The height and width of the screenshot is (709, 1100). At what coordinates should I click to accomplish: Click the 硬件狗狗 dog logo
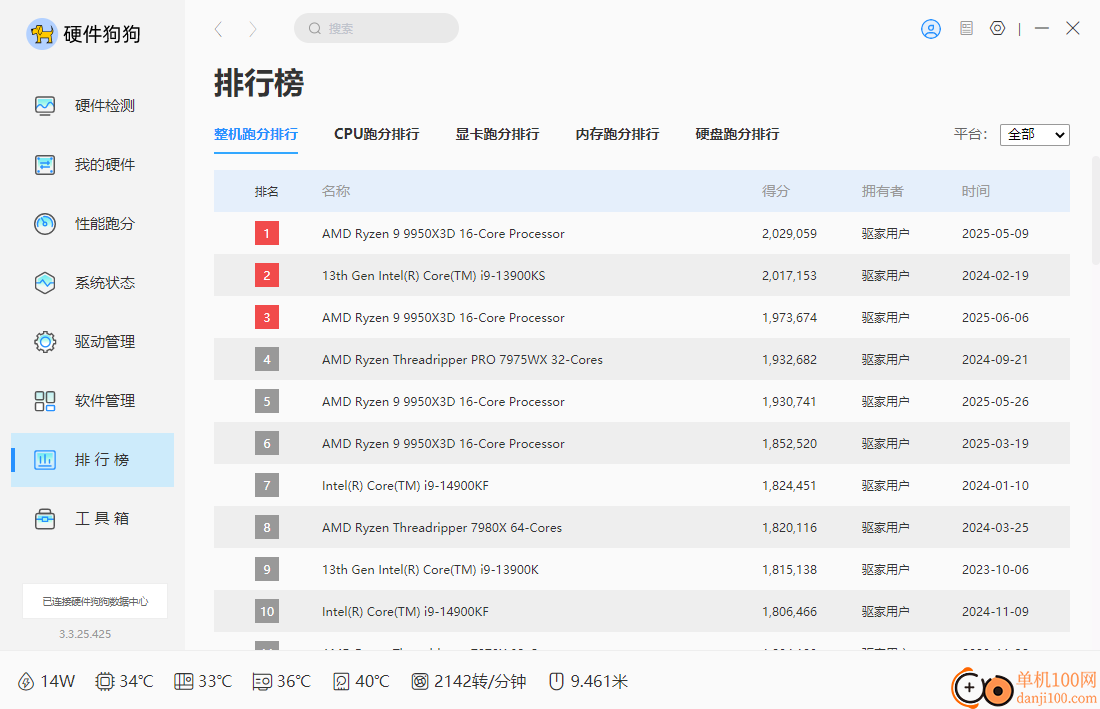41,34
